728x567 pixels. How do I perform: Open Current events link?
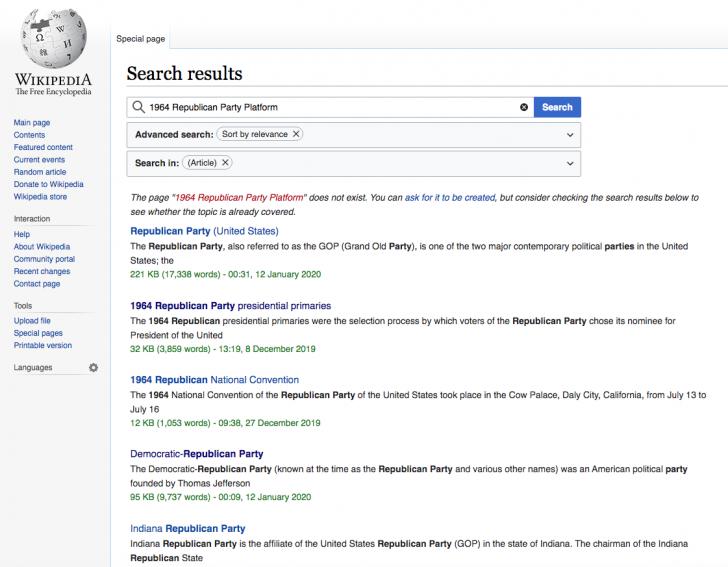[39, 159]
